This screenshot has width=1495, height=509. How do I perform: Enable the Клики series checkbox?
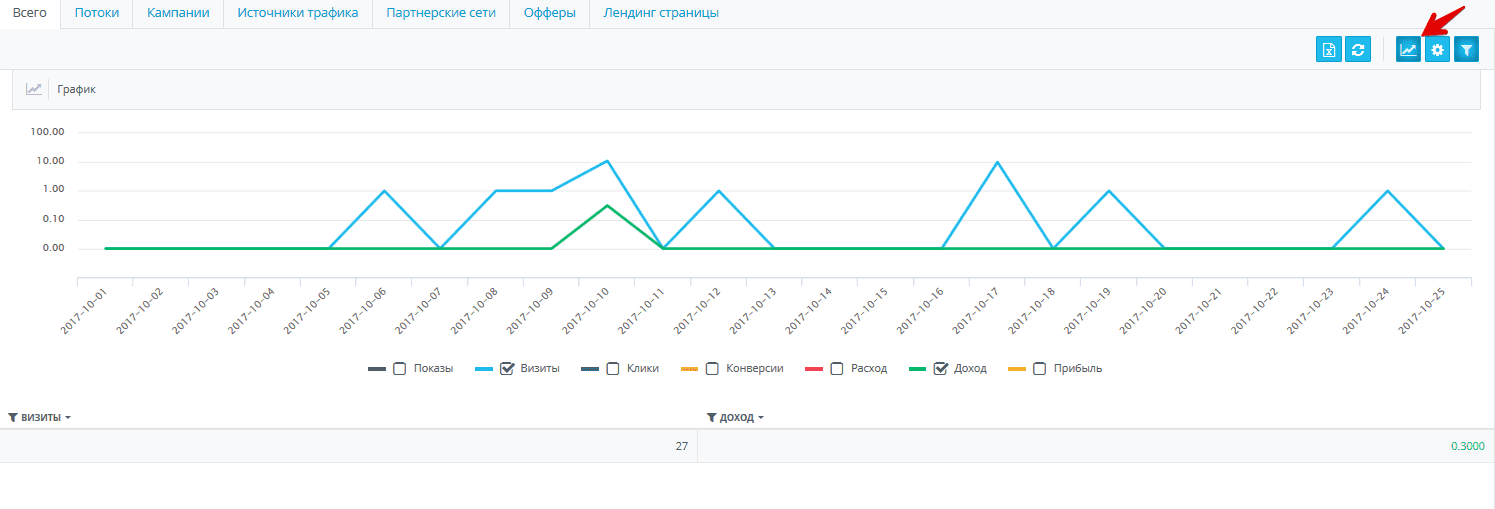614,369
